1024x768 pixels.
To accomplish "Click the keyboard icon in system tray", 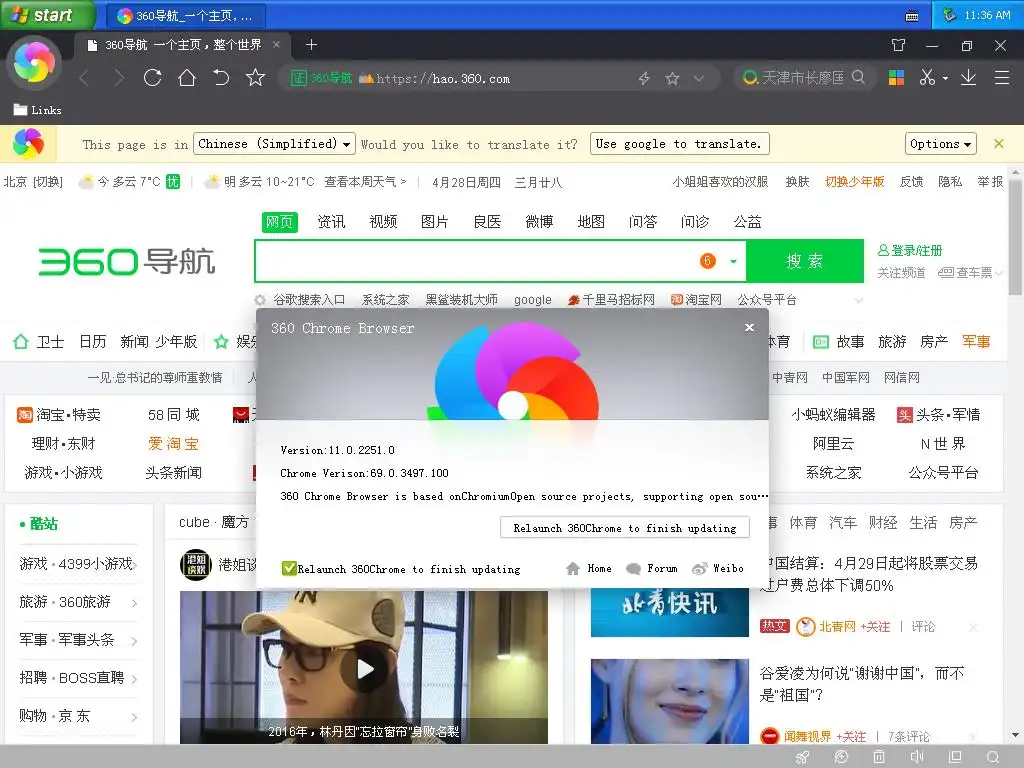I will point(912,16).
